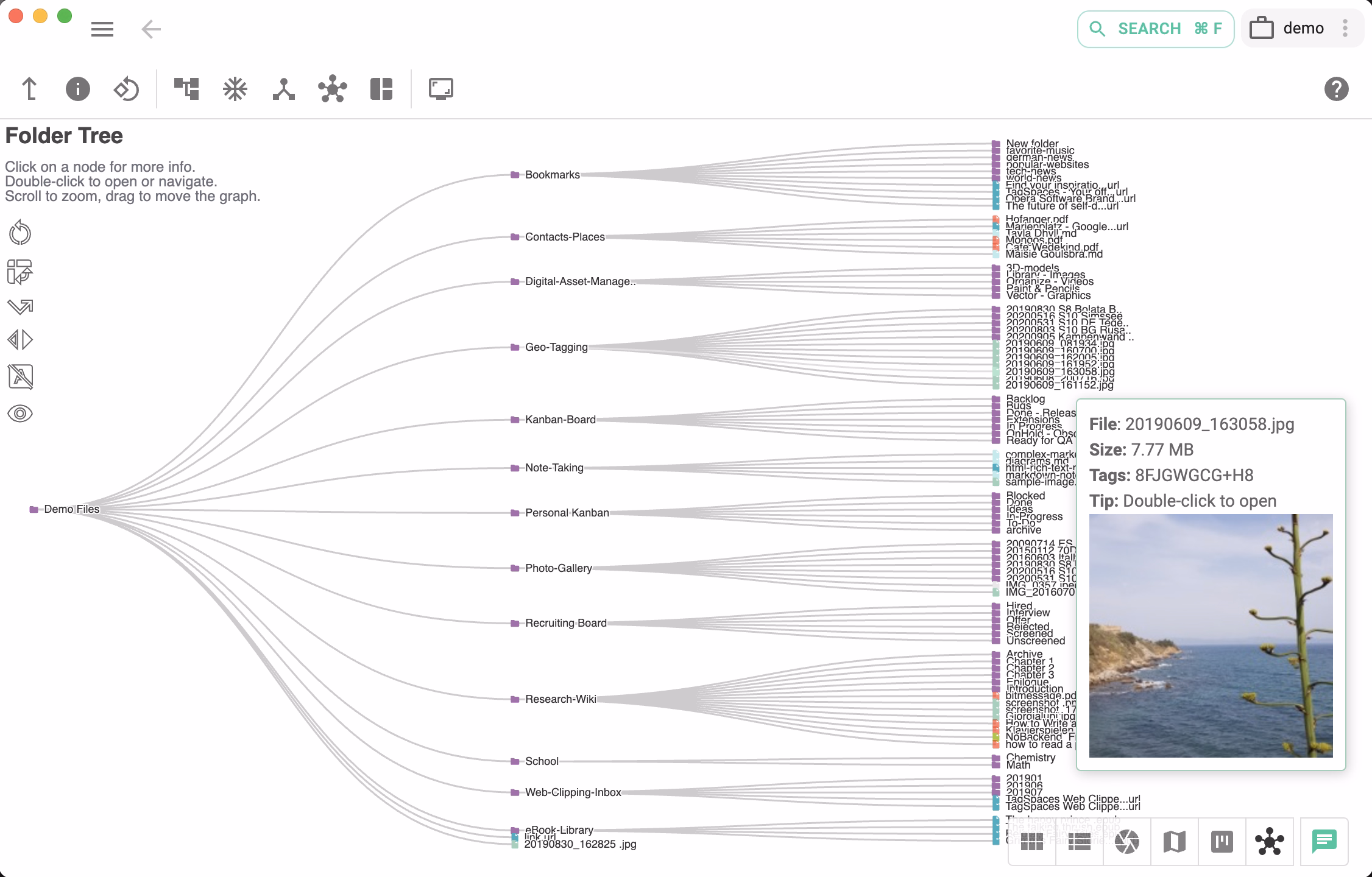Screen dimensions: 1372x877
Task: Navigate up to the parent folder
Action: click(28, 88)
